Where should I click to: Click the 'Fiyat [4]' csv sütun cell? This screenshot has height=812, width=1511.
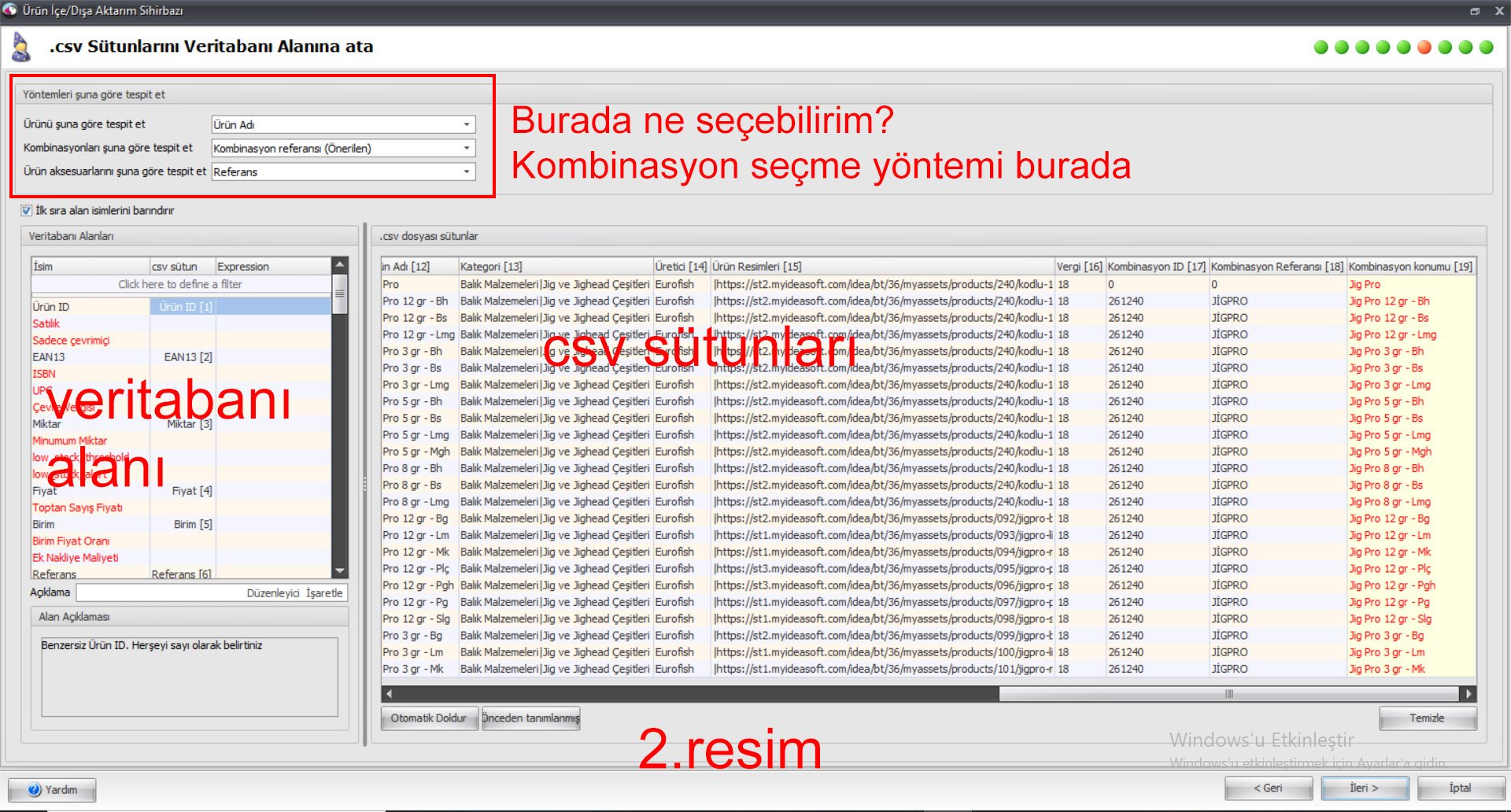(x=183, y=491)
